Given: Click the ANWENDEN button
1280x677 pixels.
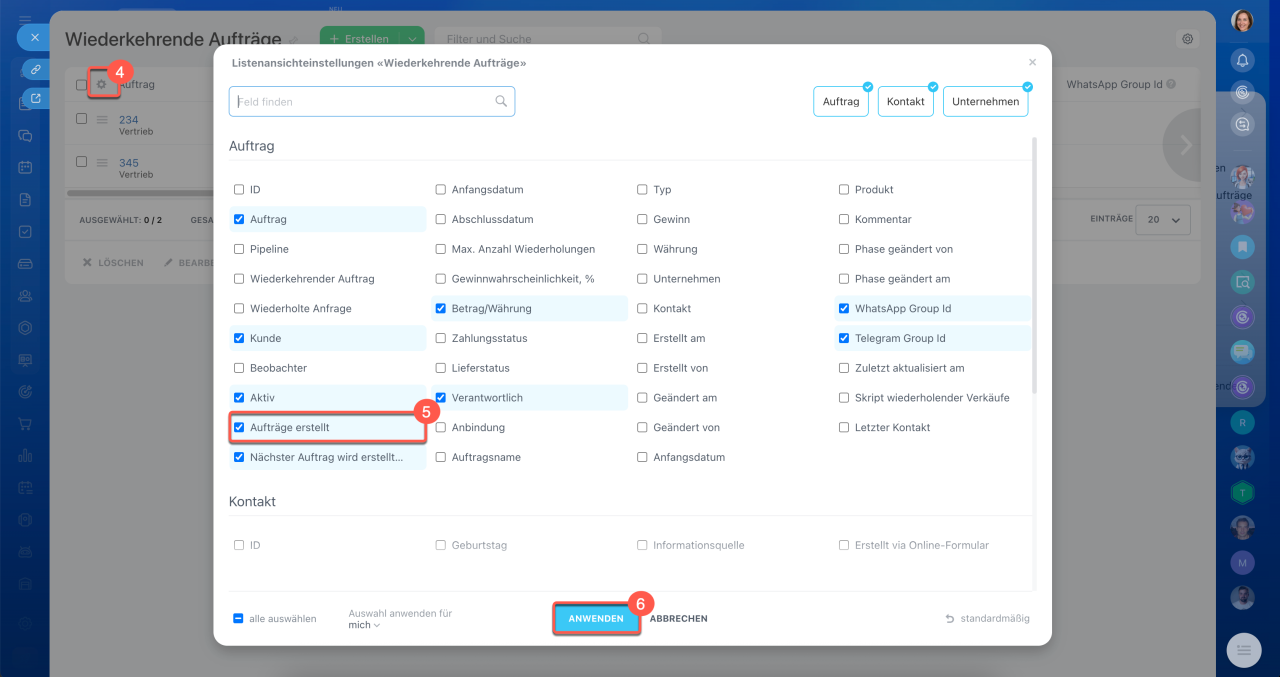Looking at the screenshot, I should (596, 618).
